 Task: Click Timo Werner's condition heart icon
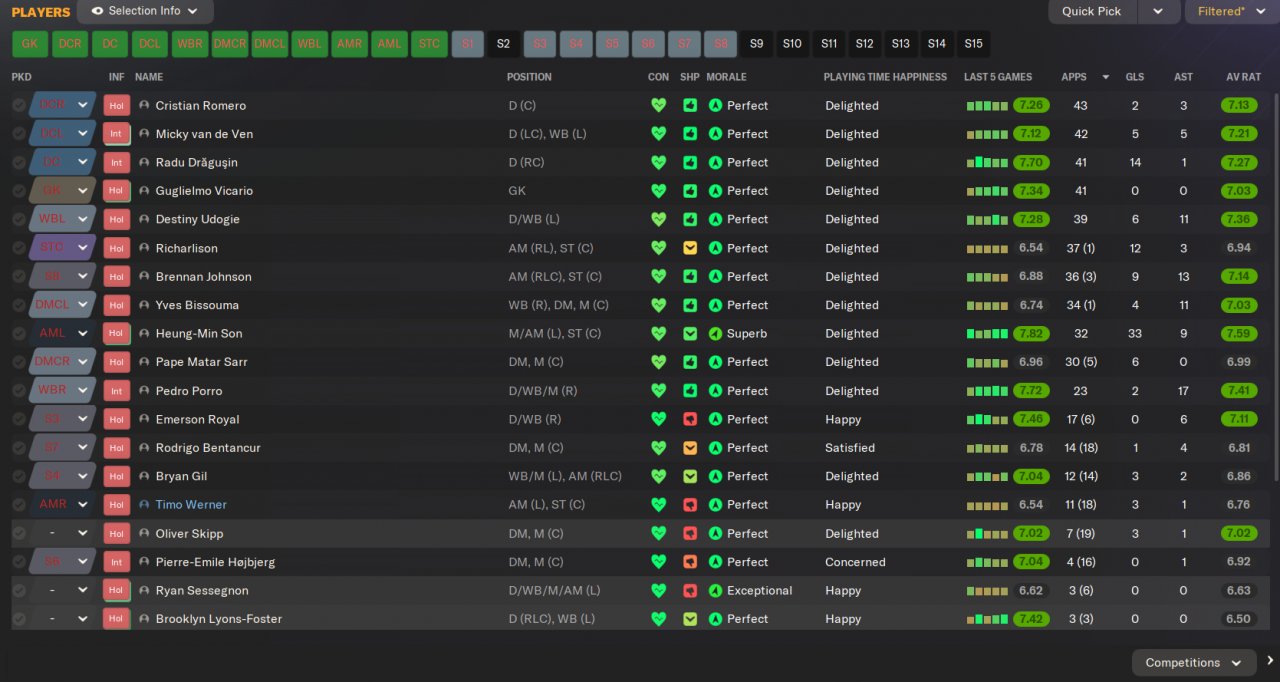coord(658,505)
